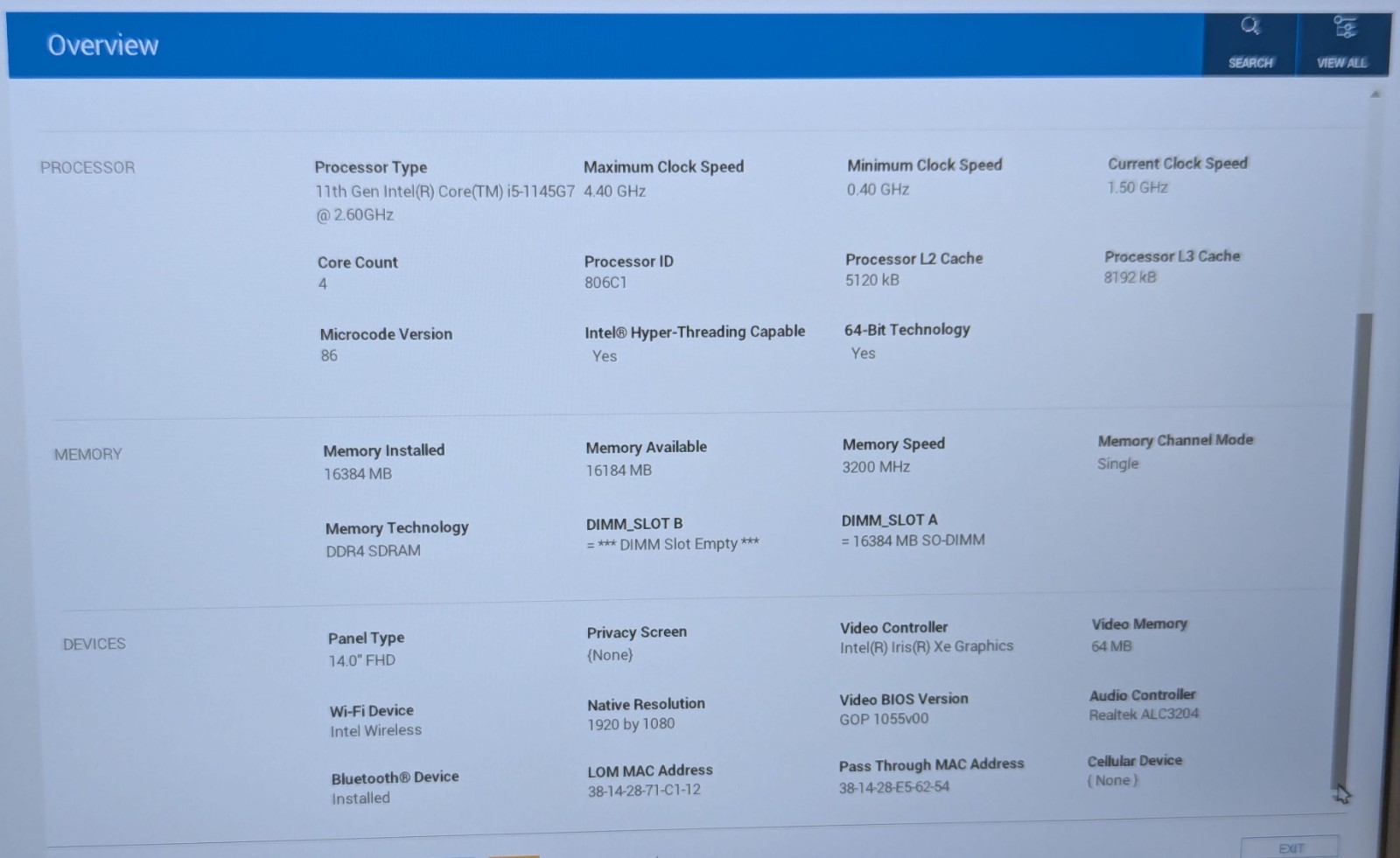This screenshot has width=1400, height=858.
Task: Select the GOP 1055v00 value
Action: coord(884,719)
